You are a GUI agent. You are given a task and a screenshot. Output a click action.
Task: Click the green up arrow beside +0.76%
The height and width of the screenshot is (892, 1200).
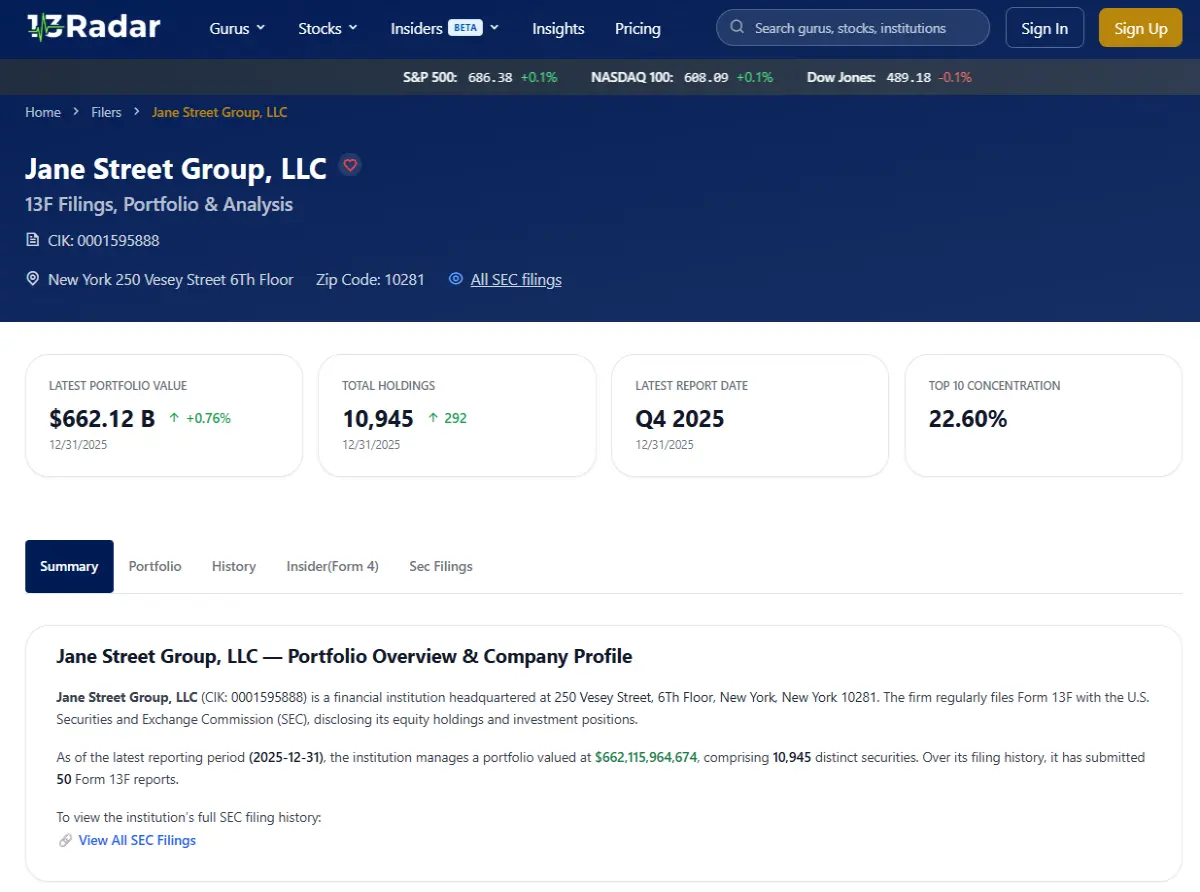pyautogui.click(x=174, y=418)
